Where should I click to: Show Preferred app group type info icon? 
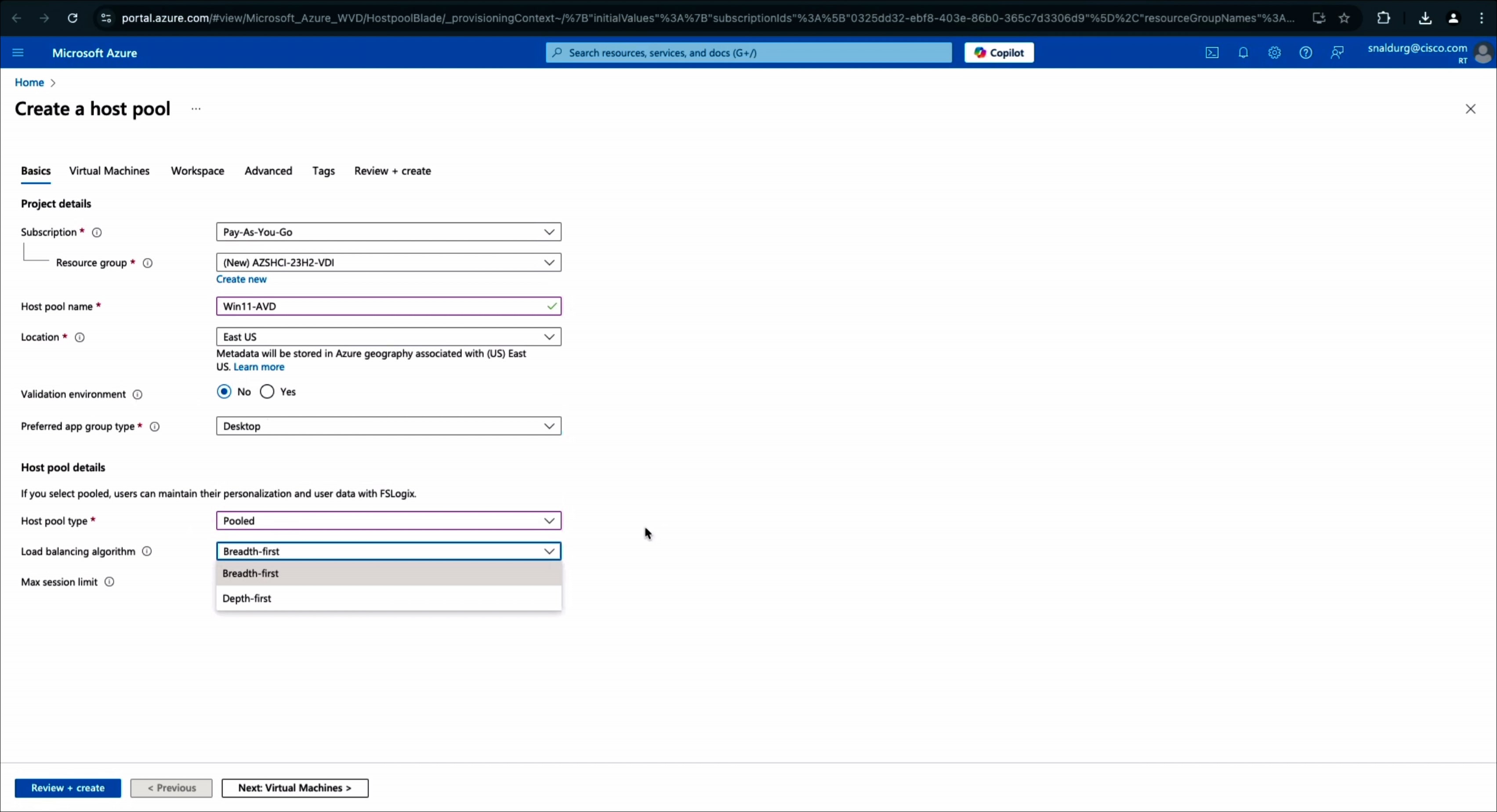coord(155,427)
